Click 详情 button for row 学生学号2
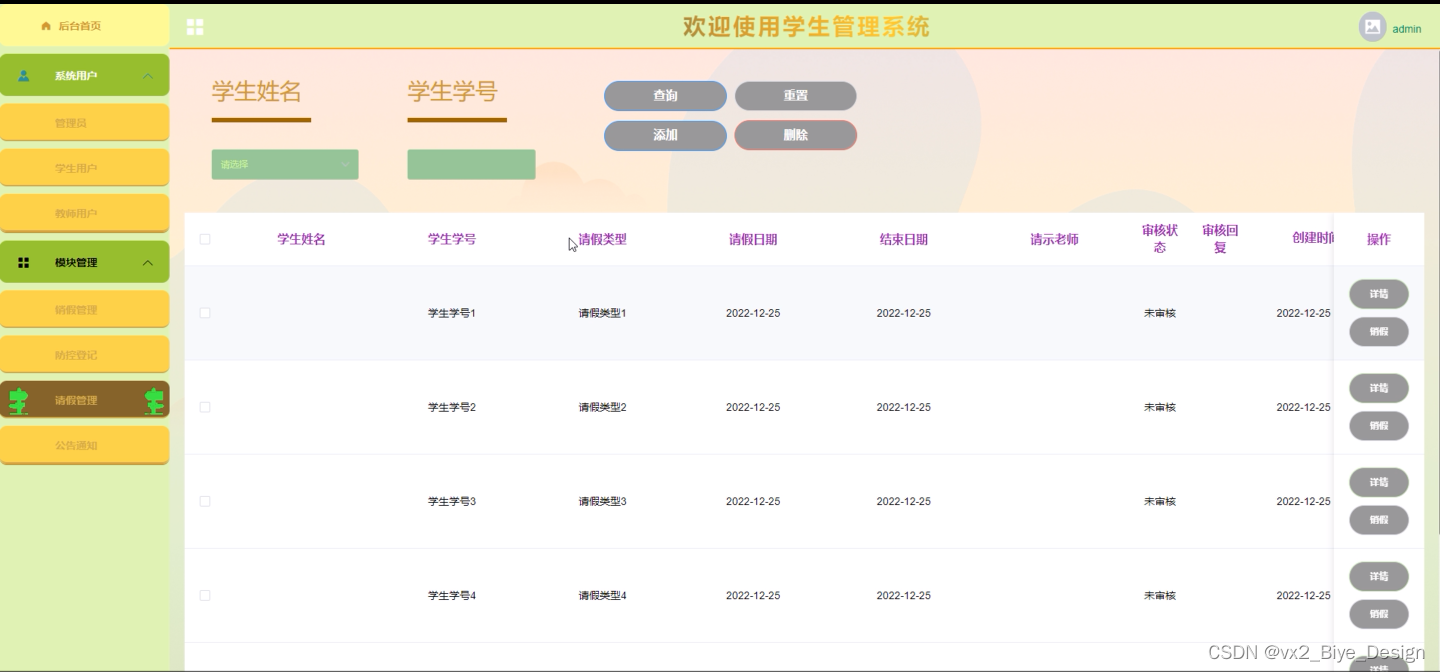Image resolution: width=1440 pixels, height=672 pixels. (x=1379, y=388)
